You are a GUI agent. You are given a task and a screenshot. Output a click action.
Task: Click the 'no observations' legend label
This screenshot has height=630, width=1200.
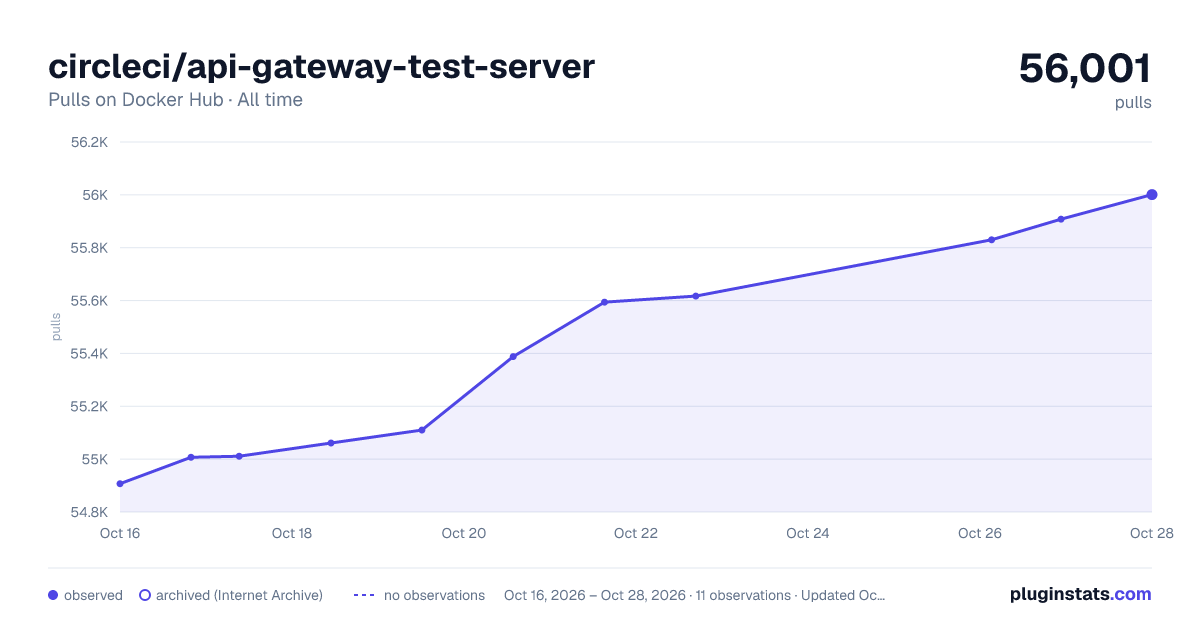tap(434, 595)
